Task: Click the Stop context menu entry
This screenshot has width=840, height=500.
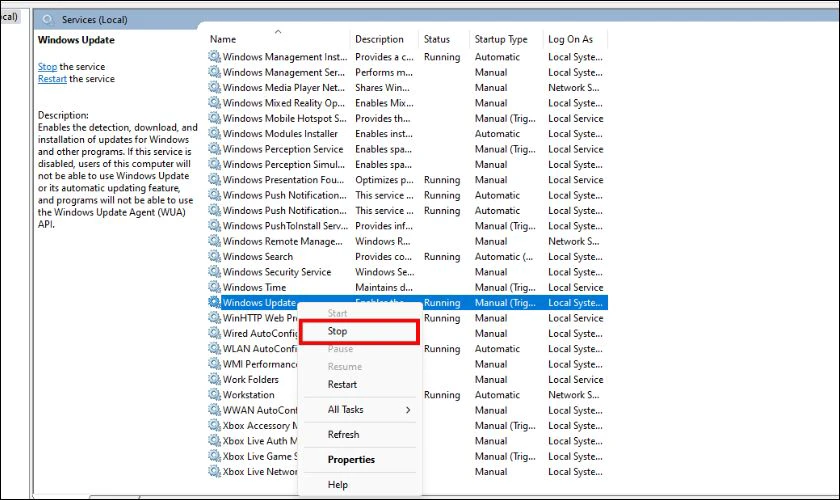Action: pos(358,332)
